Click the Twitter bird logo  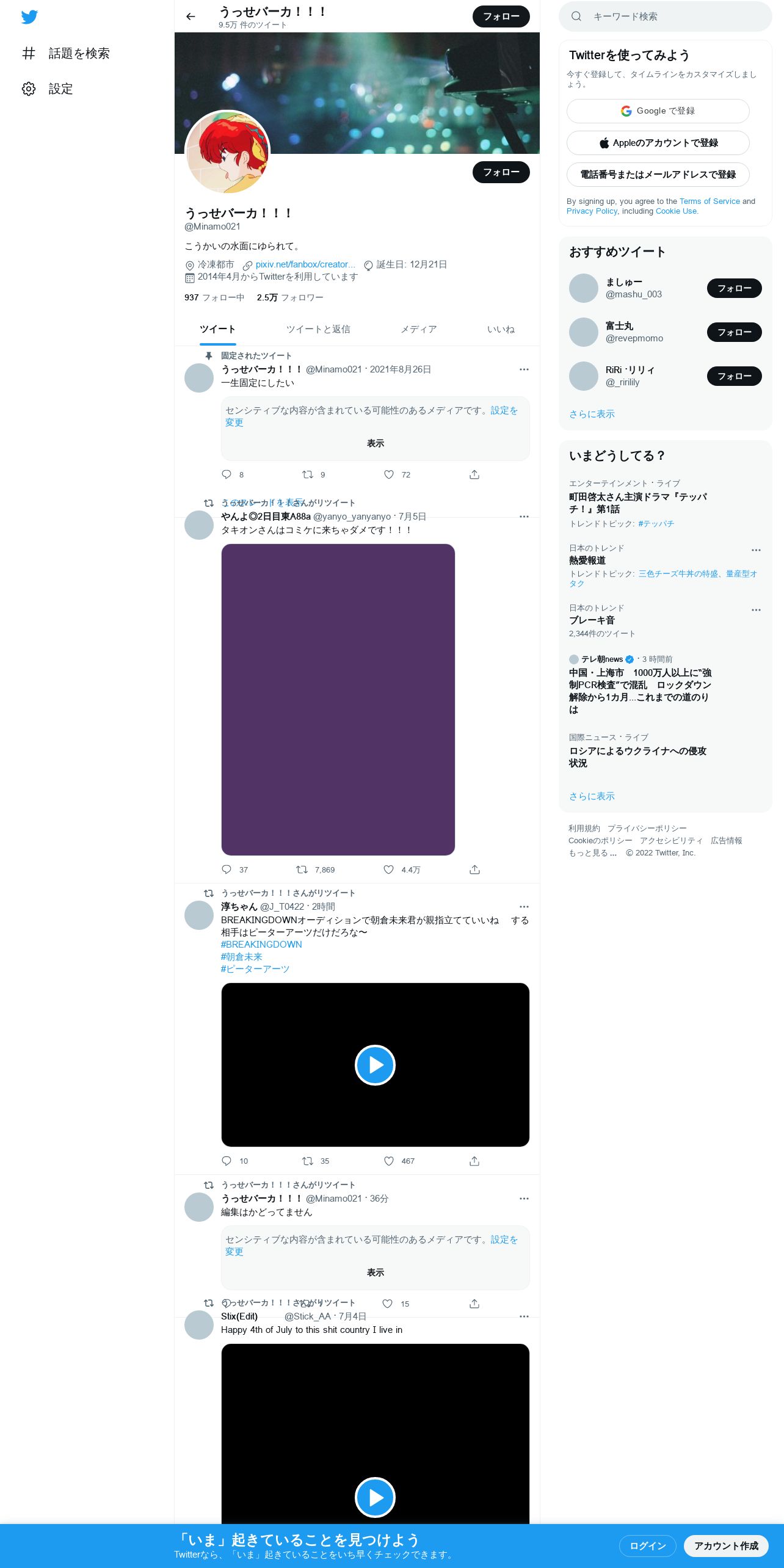coord(29,17)
